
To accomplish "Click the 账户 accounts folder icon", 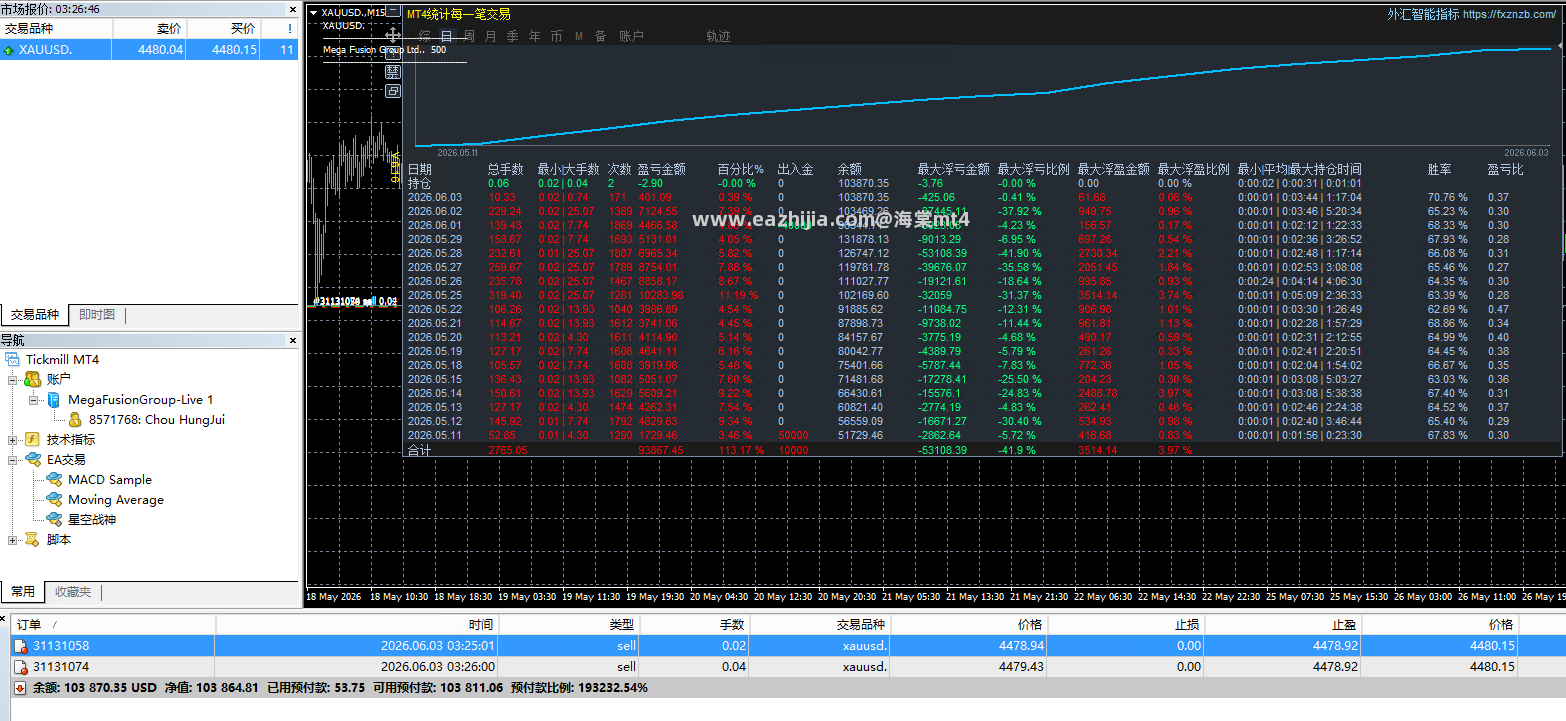I will coord(32,379).
